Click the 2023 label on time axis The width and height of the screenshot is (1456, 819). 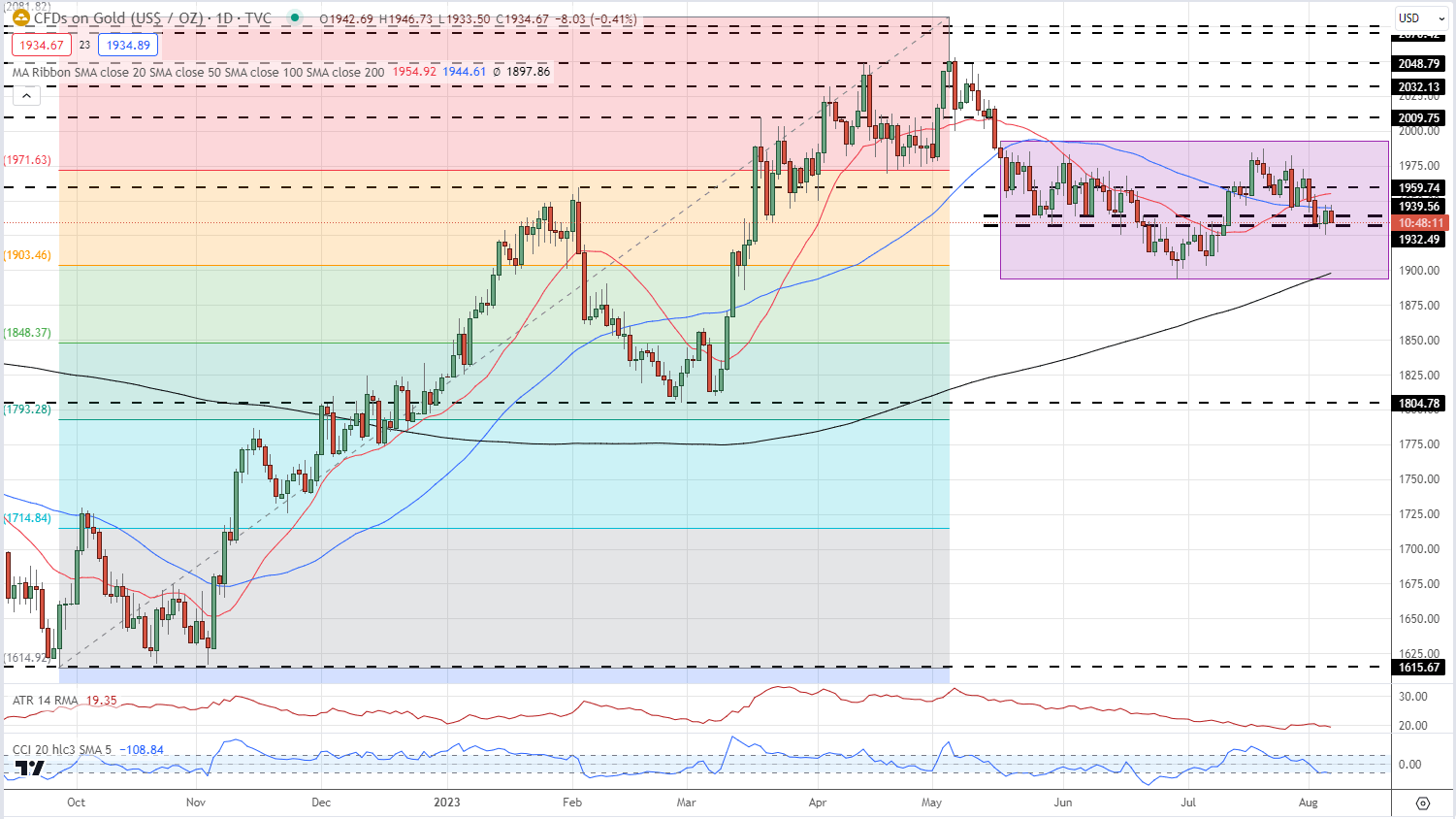447,803
